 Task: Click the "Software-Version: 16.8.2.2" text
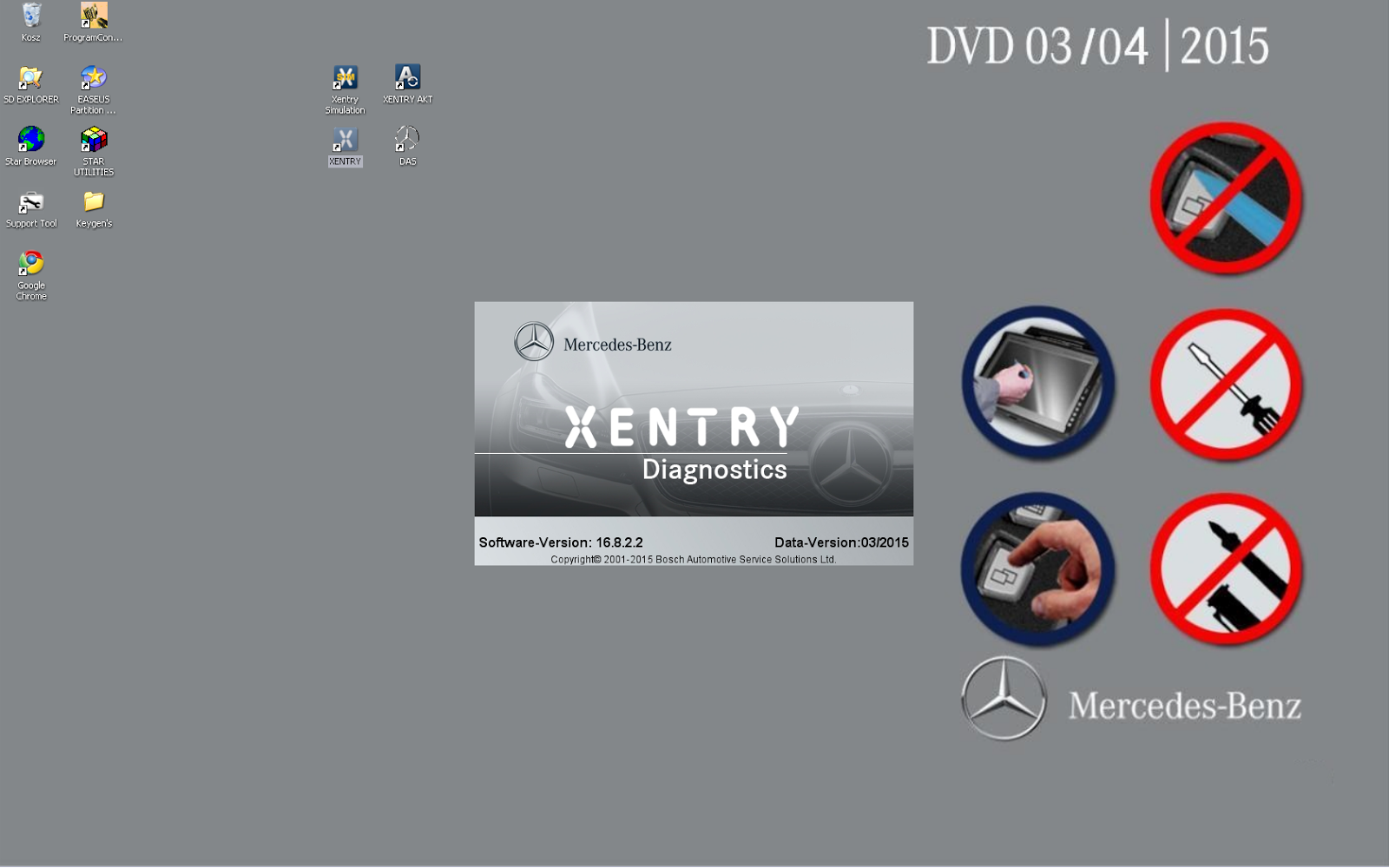[561, 542]
